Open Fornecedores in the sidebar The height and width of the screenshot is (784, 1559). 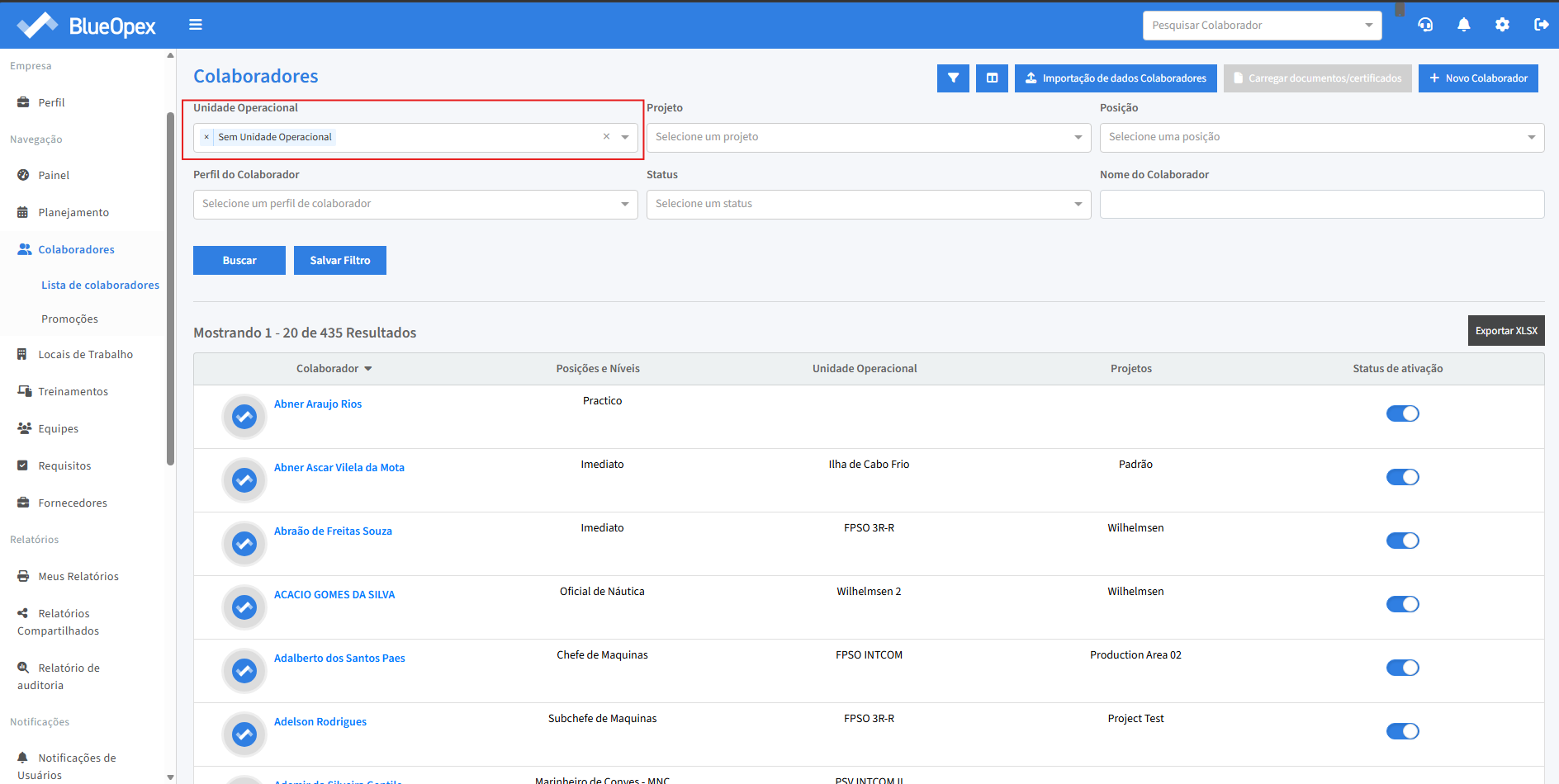tap(73, 503)
